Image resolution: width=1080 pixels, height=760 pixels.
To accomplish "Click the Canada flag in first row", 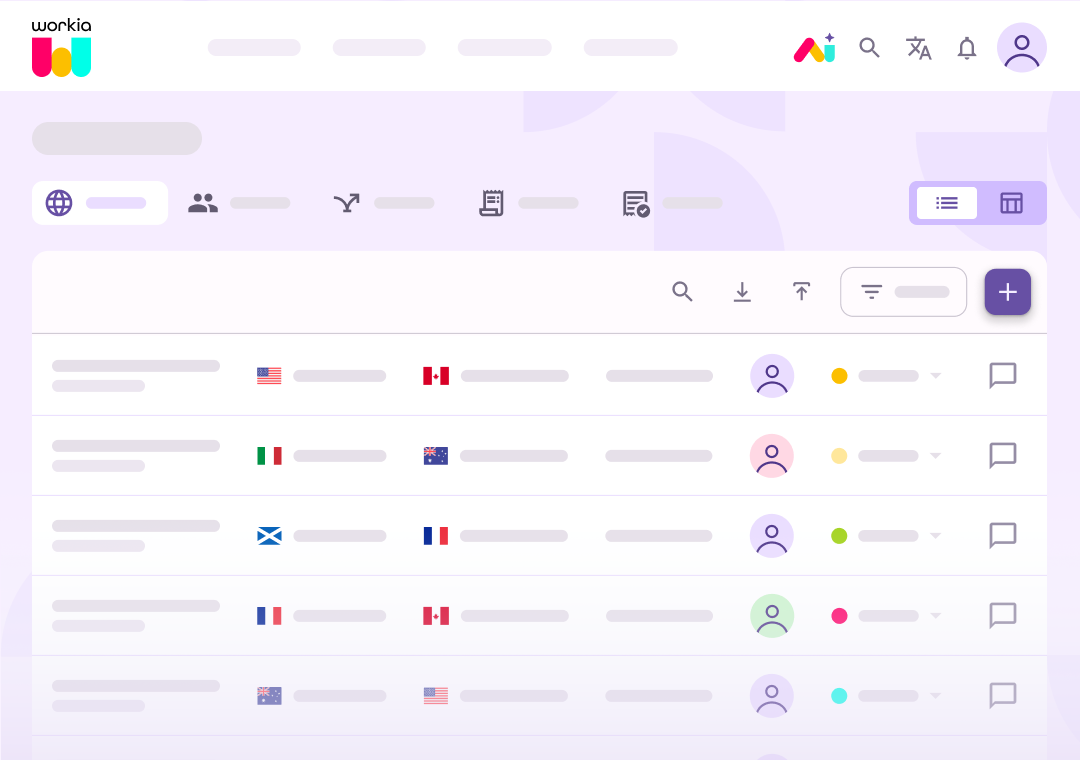I will [436, 376].
